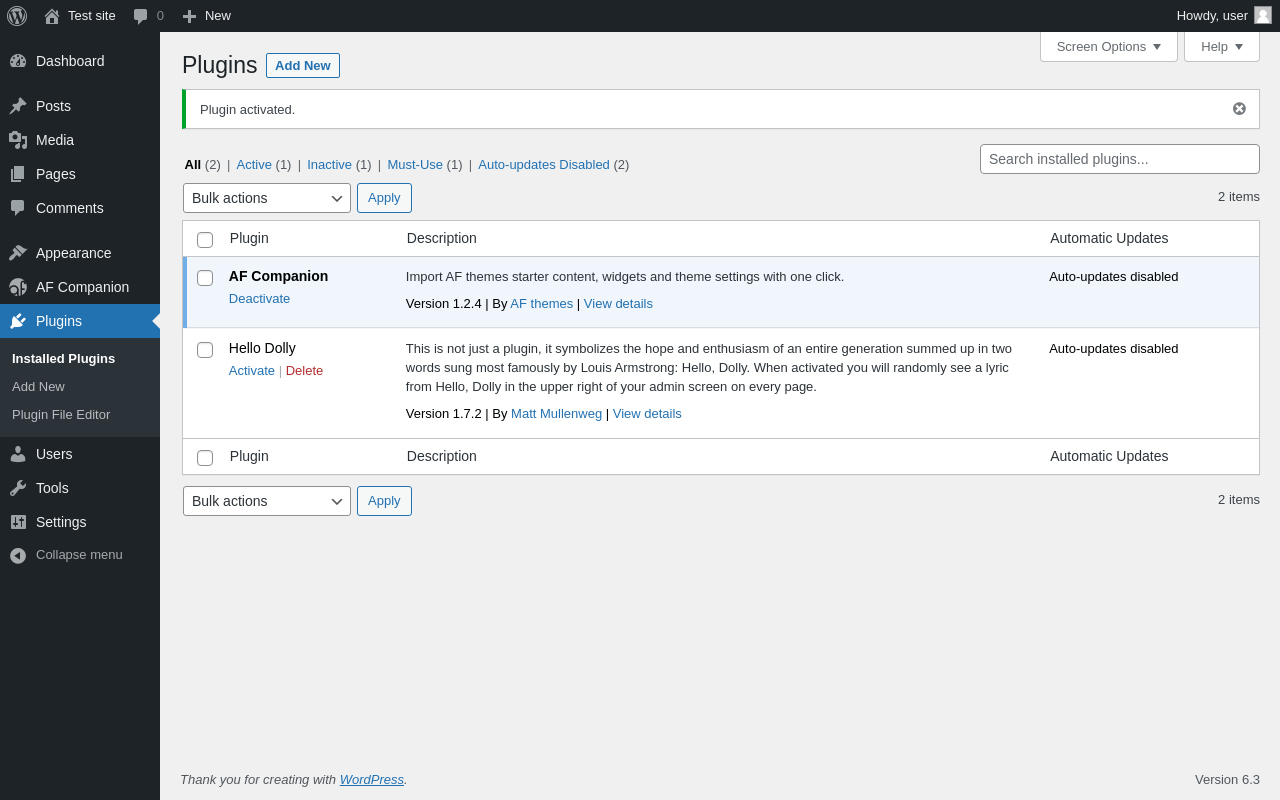Click the comments bubble icon in admin bar

140,16
